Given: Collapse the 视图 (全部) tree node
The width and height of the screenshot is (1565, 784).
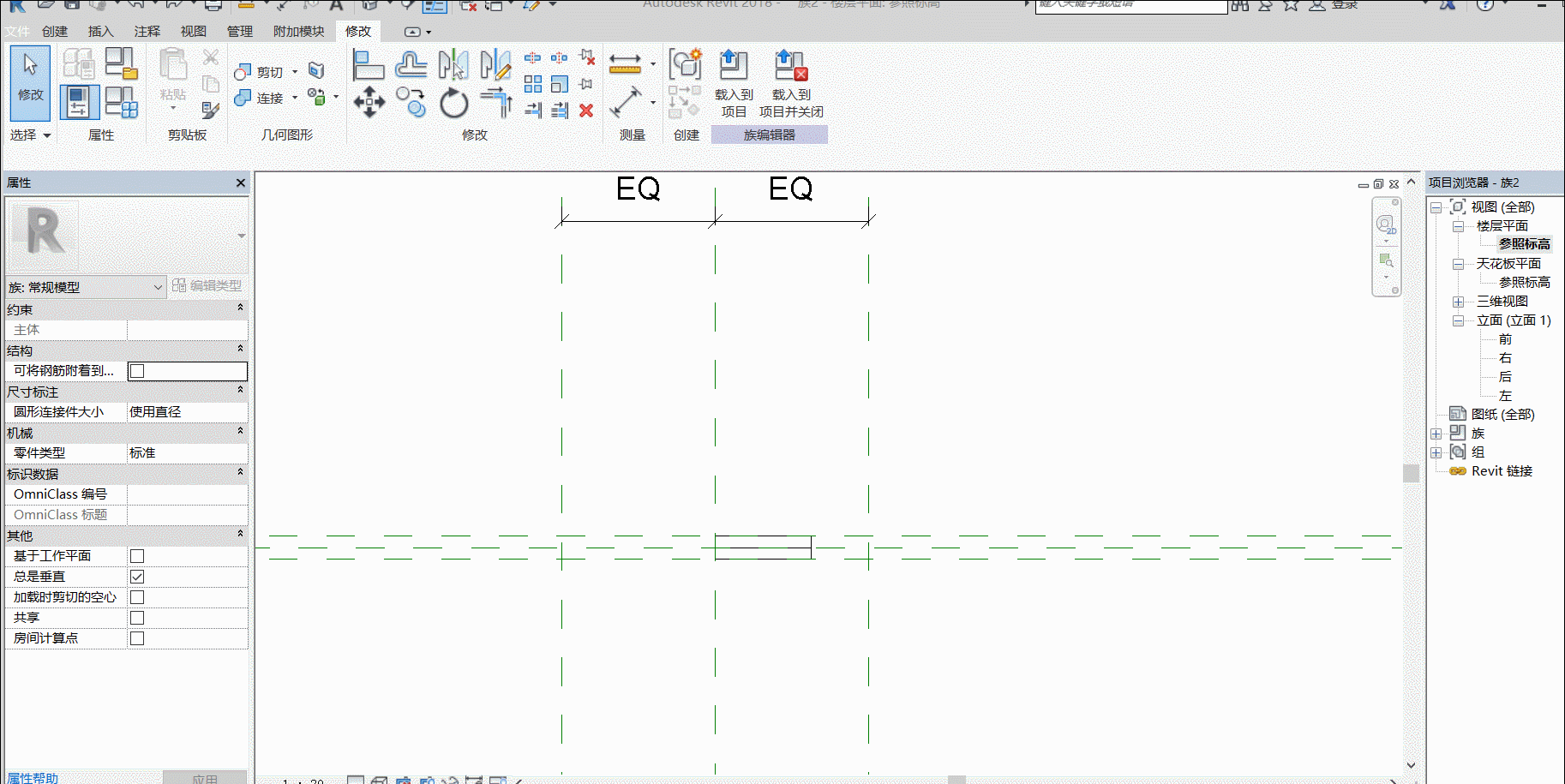Looking at the screenshot, I should [1436, 207].
